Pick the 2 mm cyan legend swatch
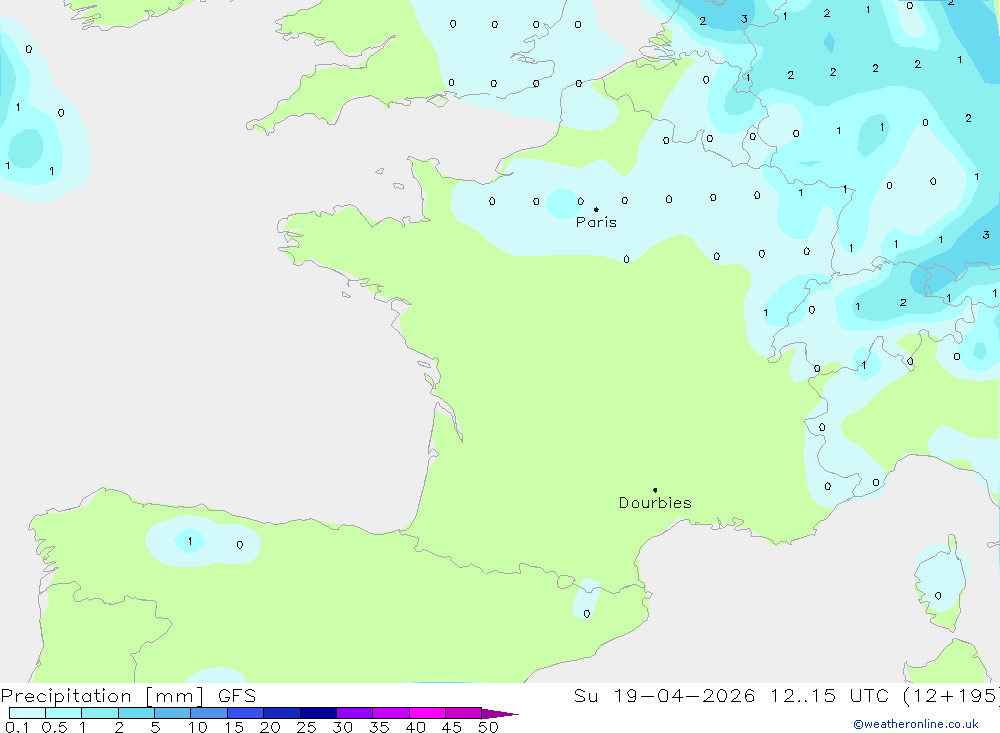The width and height of the screenshot is (1000, 733). (136, 713)
